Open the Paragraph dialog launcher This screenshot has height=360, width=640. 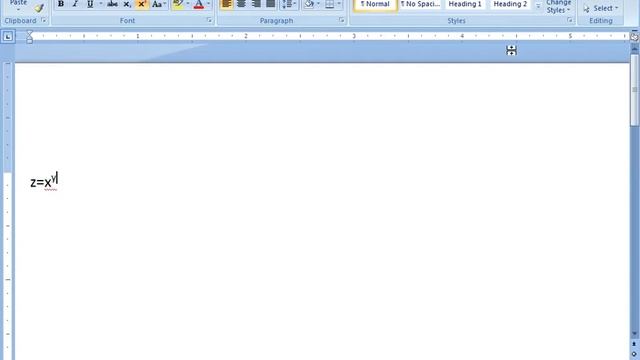click(342, 20)
